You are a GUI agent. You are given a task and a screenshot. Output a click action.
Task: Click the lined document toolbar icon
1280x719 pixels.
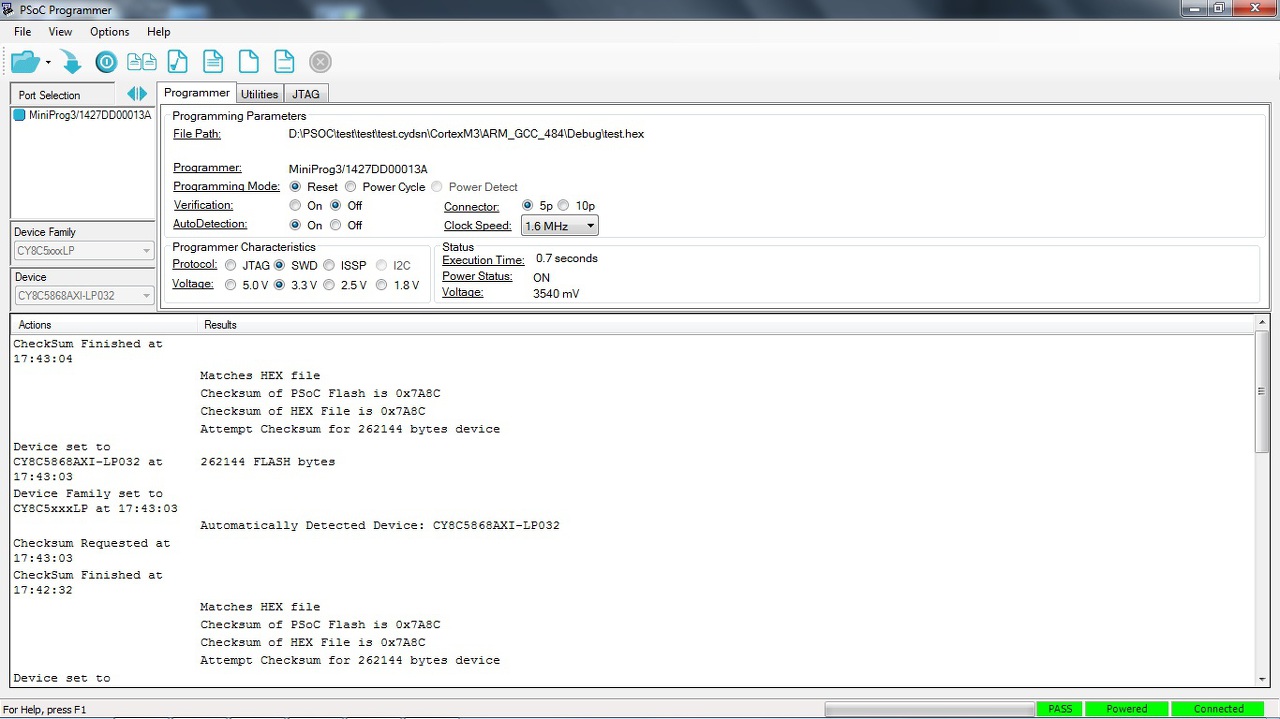click(x=213, y=62)
